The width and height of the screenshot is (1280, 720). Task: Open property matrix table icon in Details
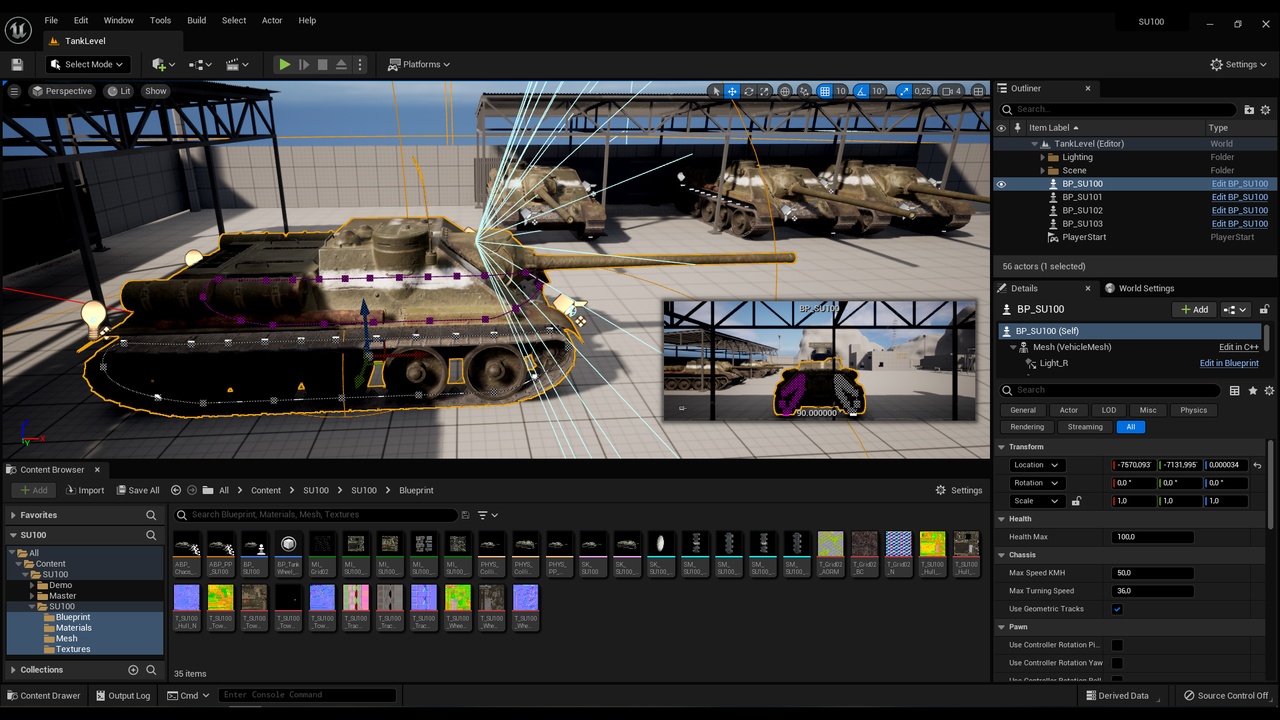click(x=1235, y=391)
